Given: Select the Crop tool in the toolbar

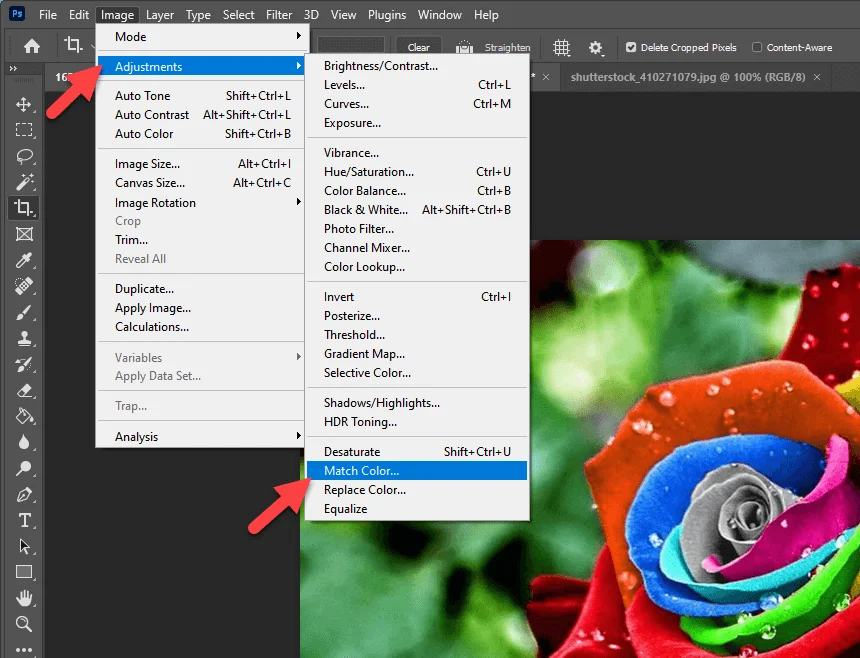Looking at the screenshot, I should pyautogui.click(x=24, y=208).
